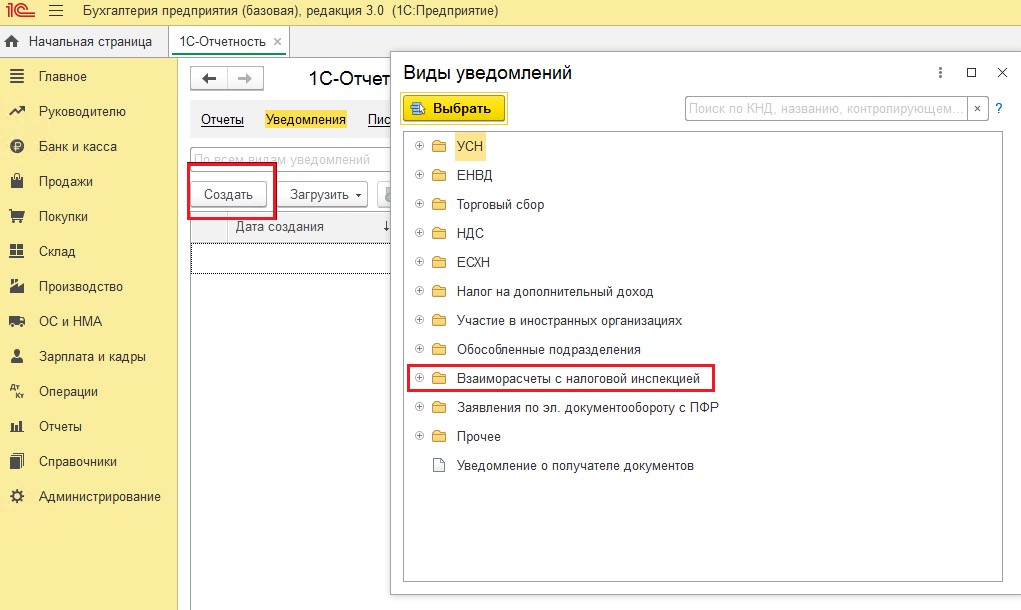Click the ОС и НМА truck icon
This screenshot has height=610, width=1021.
tap(17, 321)
